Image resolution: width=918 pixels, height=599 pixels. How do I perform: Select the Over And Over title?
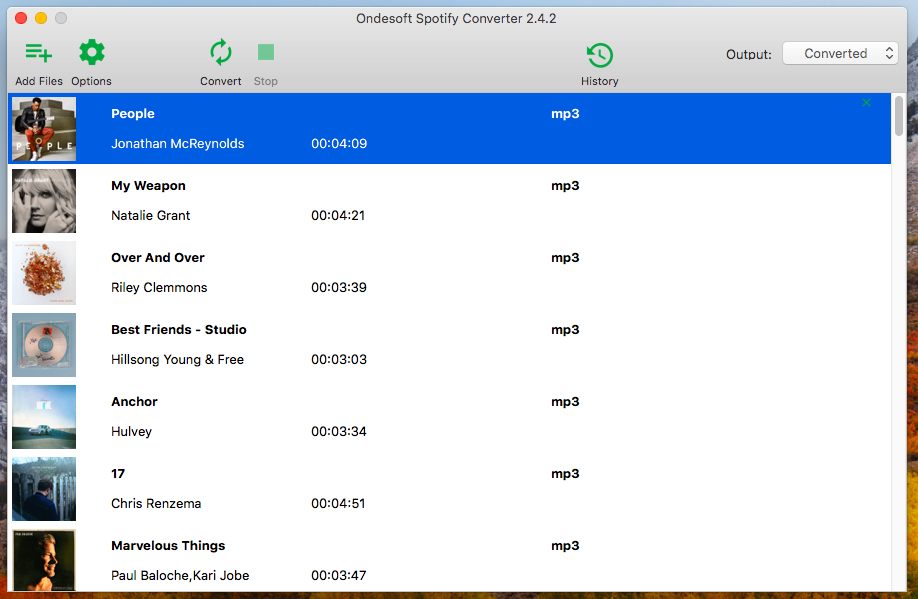pos(157,258)
